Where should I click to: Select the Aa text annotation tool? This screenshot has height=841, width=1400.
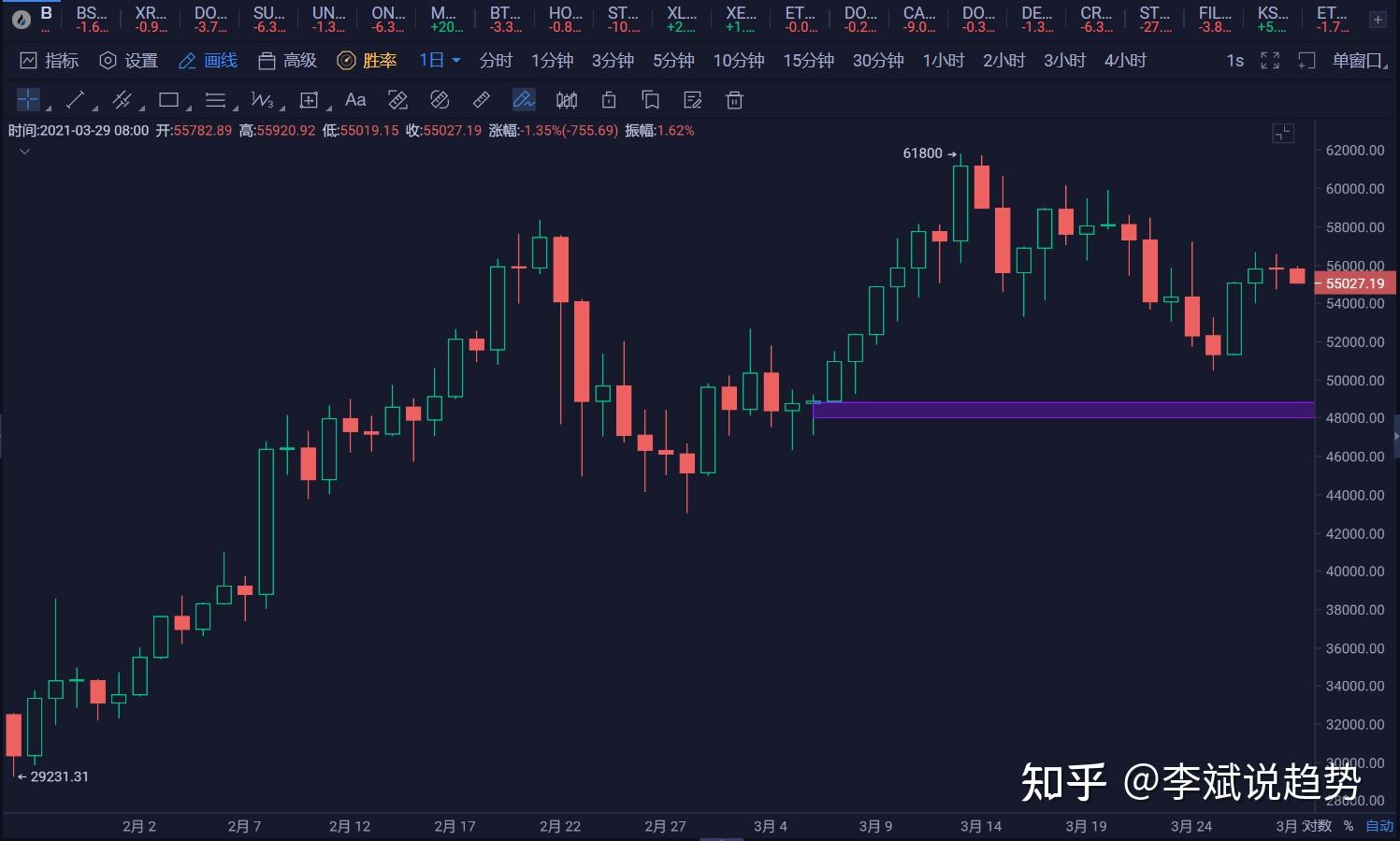click(x=355, y=100)
